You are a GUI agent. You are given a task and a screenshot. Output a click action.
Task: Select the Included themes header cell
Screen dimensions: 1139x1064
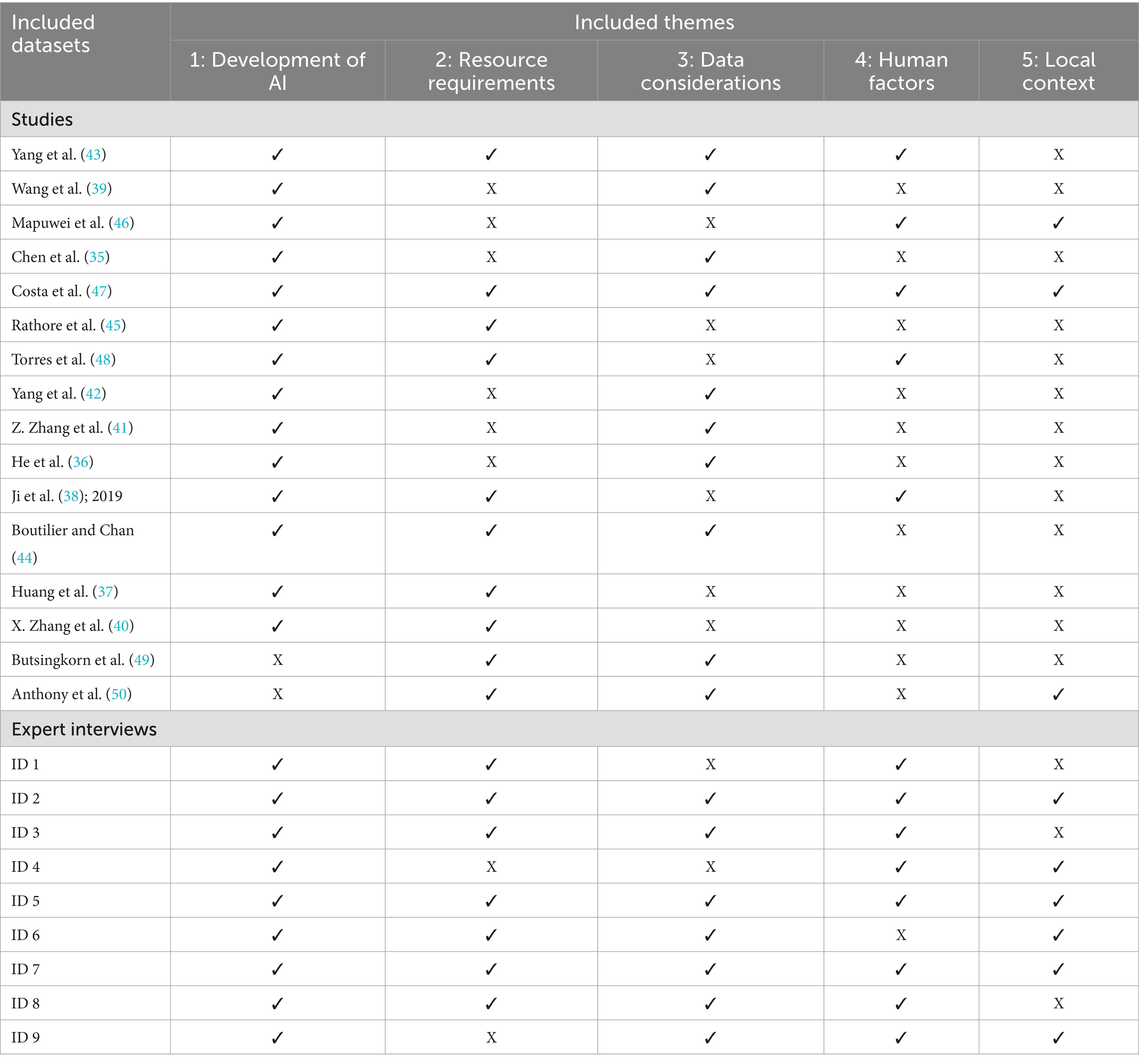coord(654,22)
